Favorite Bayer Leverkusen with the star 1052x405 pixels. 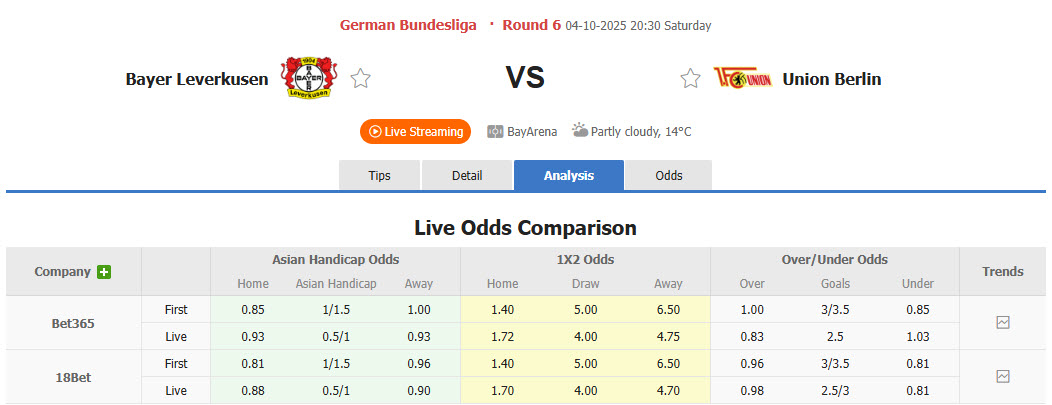click(361, 78)
